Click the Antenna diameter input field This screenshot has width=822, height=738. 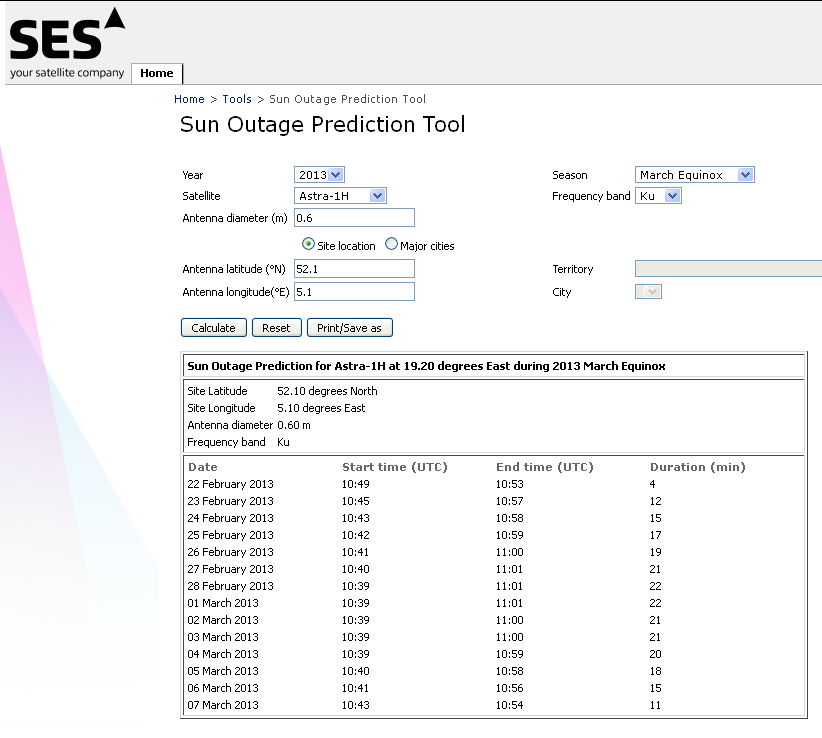point(354,218)
